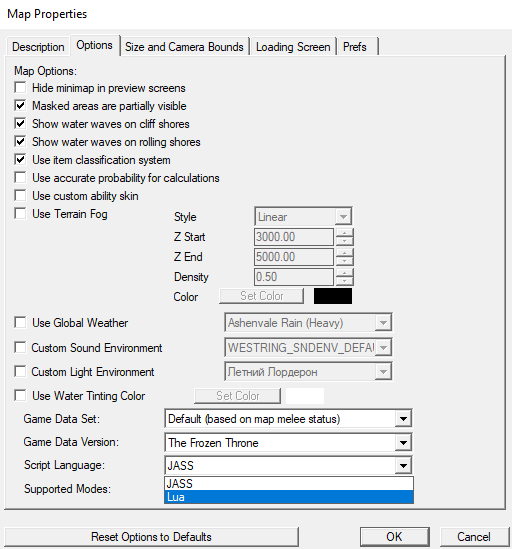512x549 pixels.
Task: Toggle Show water waves on rolling shores
Action: point(20,141)
